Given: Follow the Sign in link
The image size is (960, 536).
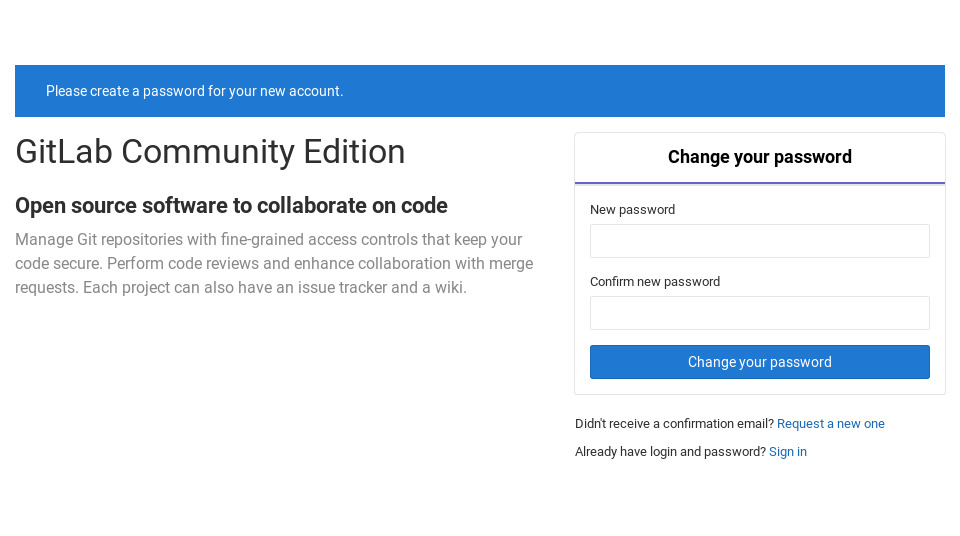Looking at the screenshot, I should tap(788, 452).
